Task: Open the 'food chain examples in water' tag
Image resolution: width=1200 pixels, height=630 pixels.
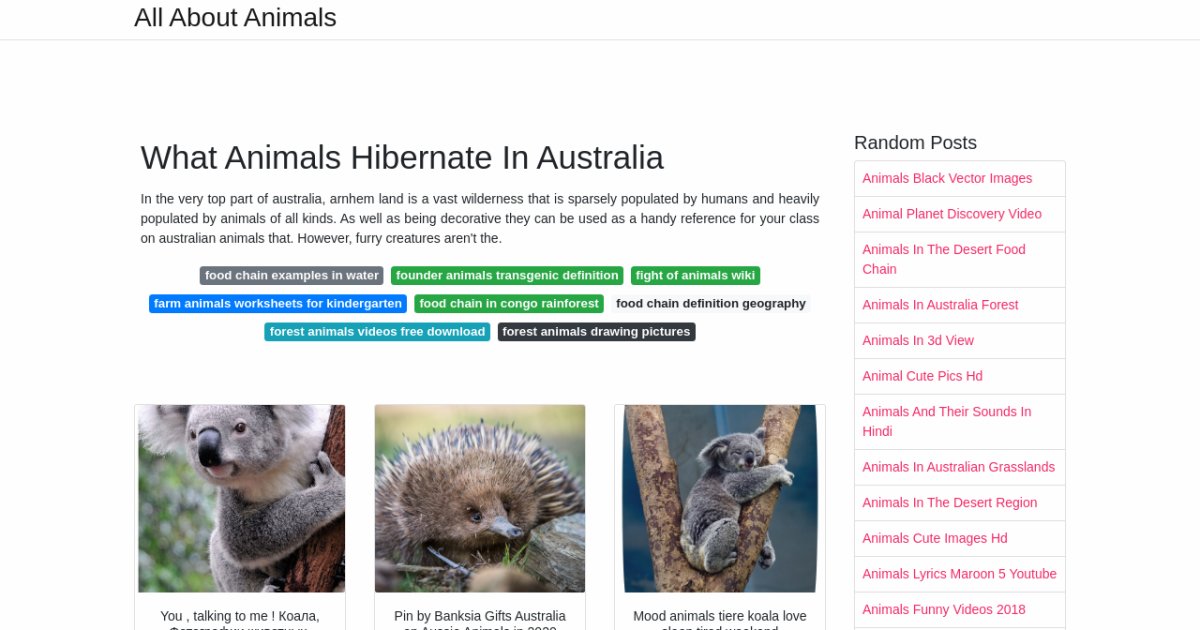Action: pos(291,276)
